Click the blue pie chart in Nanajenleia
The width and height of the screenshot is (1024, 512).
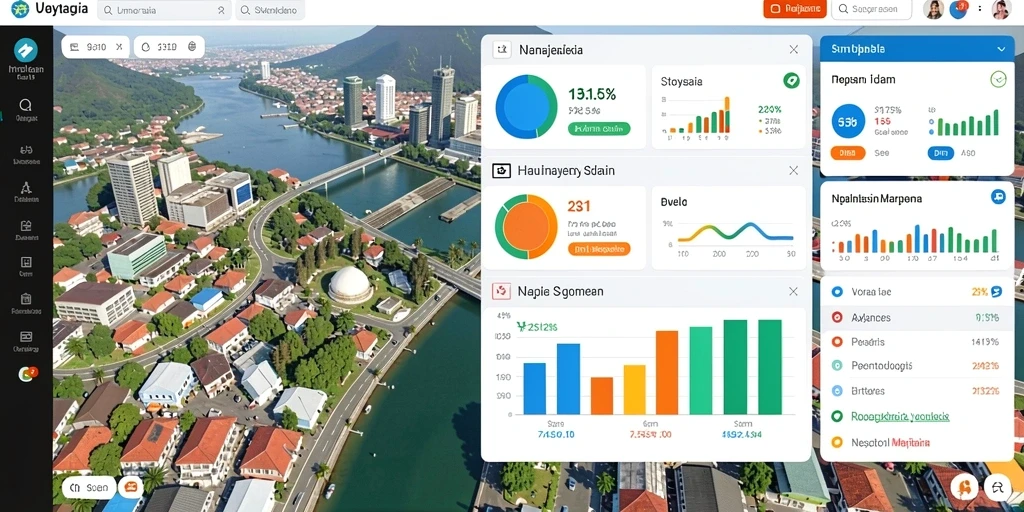click(526, 106)
